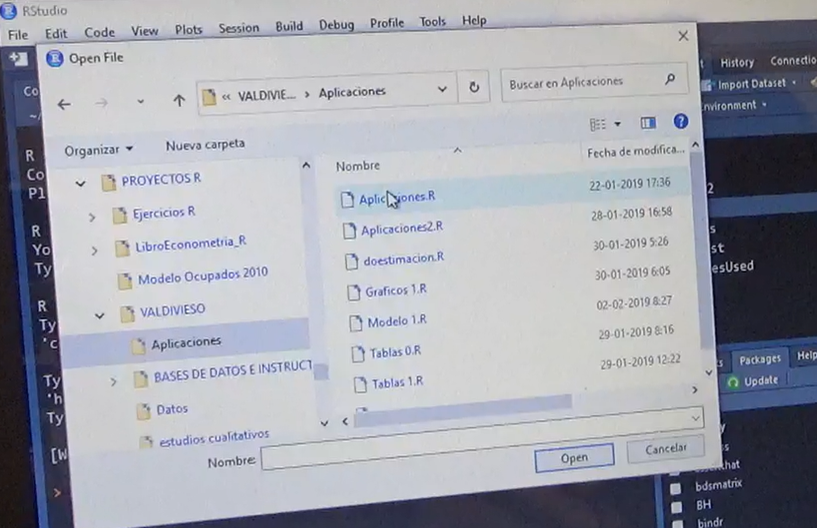
Task: Click the Datos folder icon
Action: [143, 411]
